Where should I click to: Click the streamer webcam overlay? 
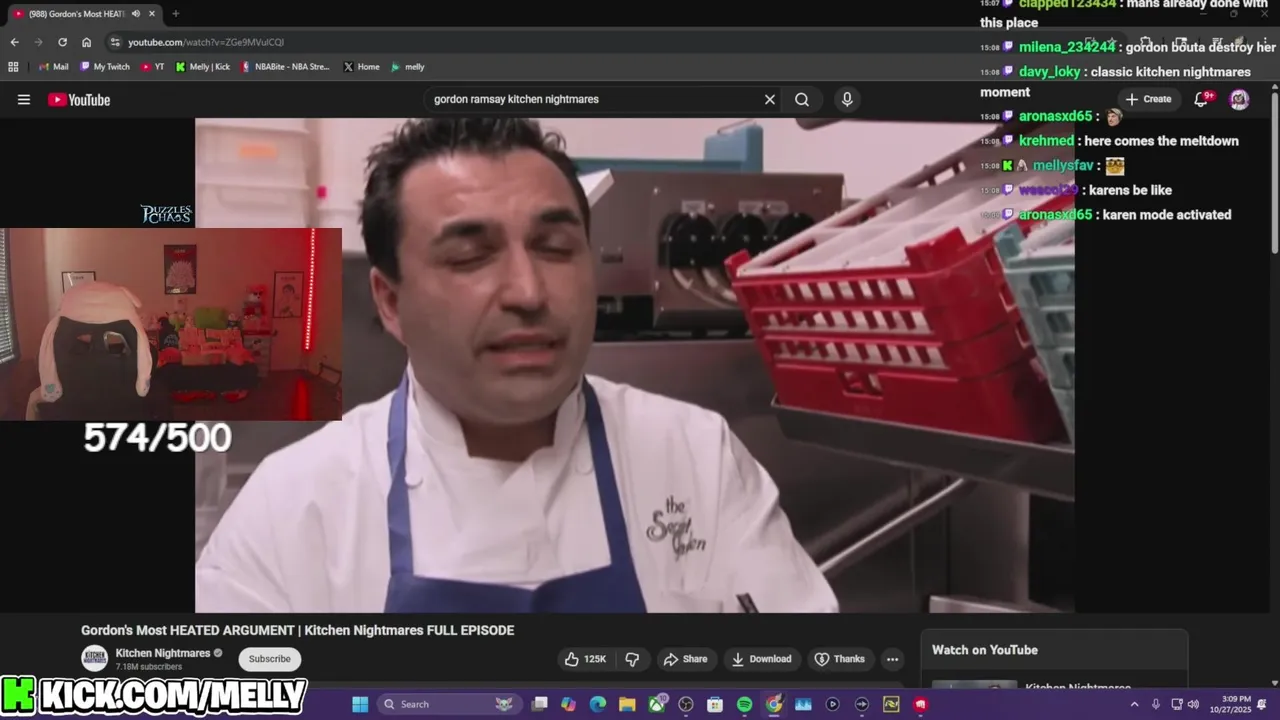(171, 324)
